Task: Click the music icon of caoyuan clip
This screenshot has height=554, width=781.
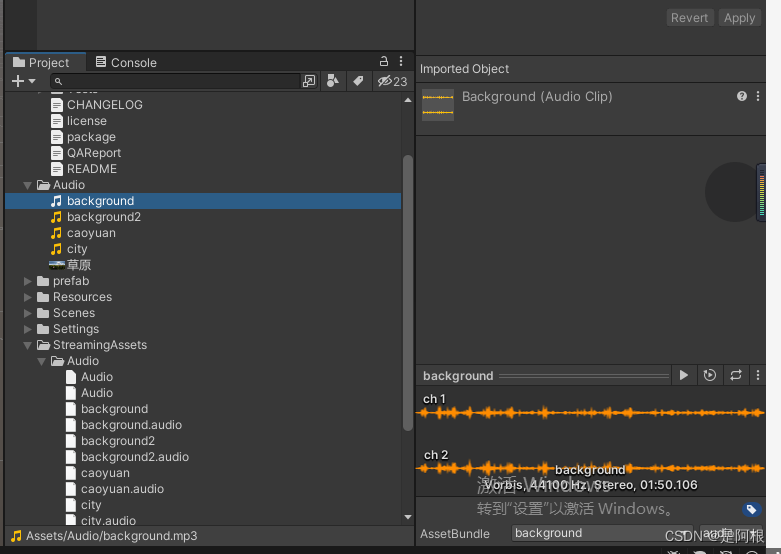Action: coord(56,233)
